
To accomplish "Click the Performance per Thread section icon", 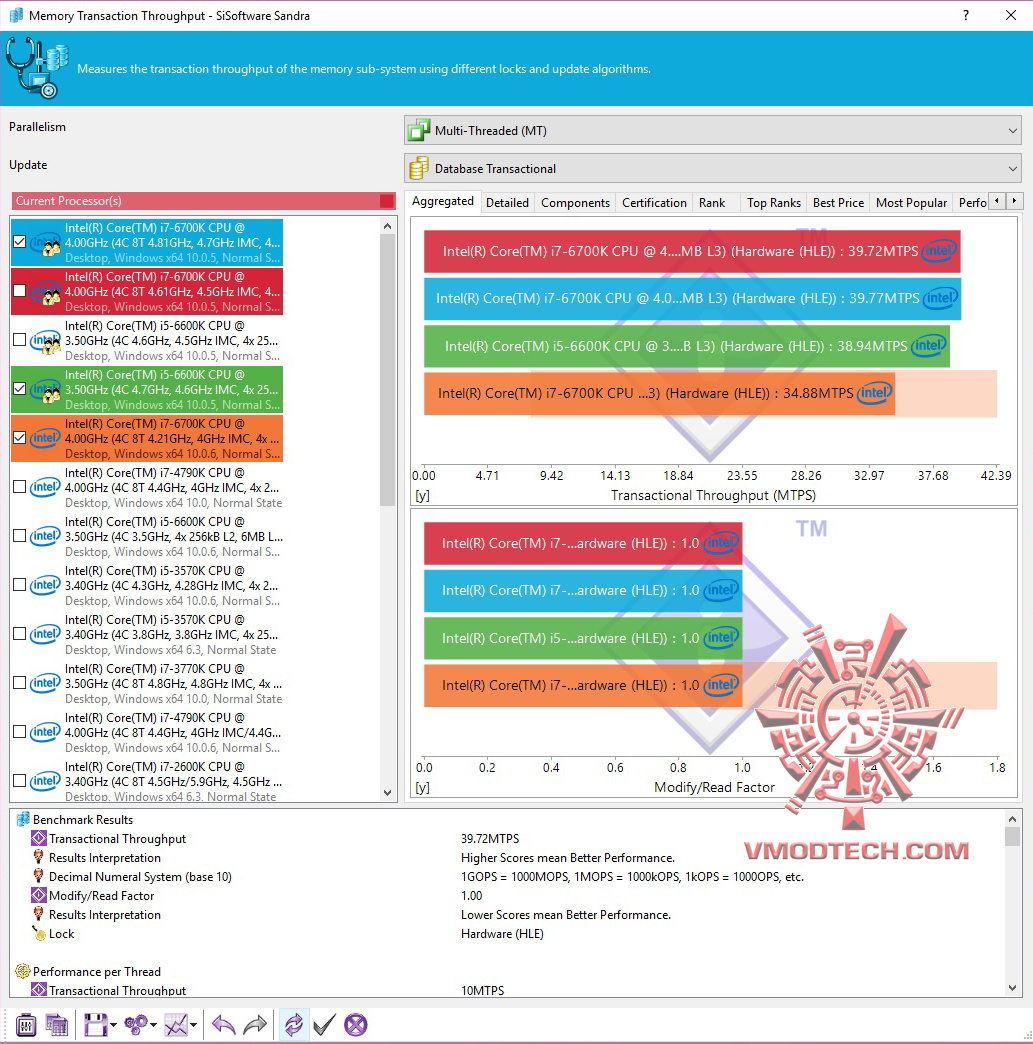I will tap(23, 971).
